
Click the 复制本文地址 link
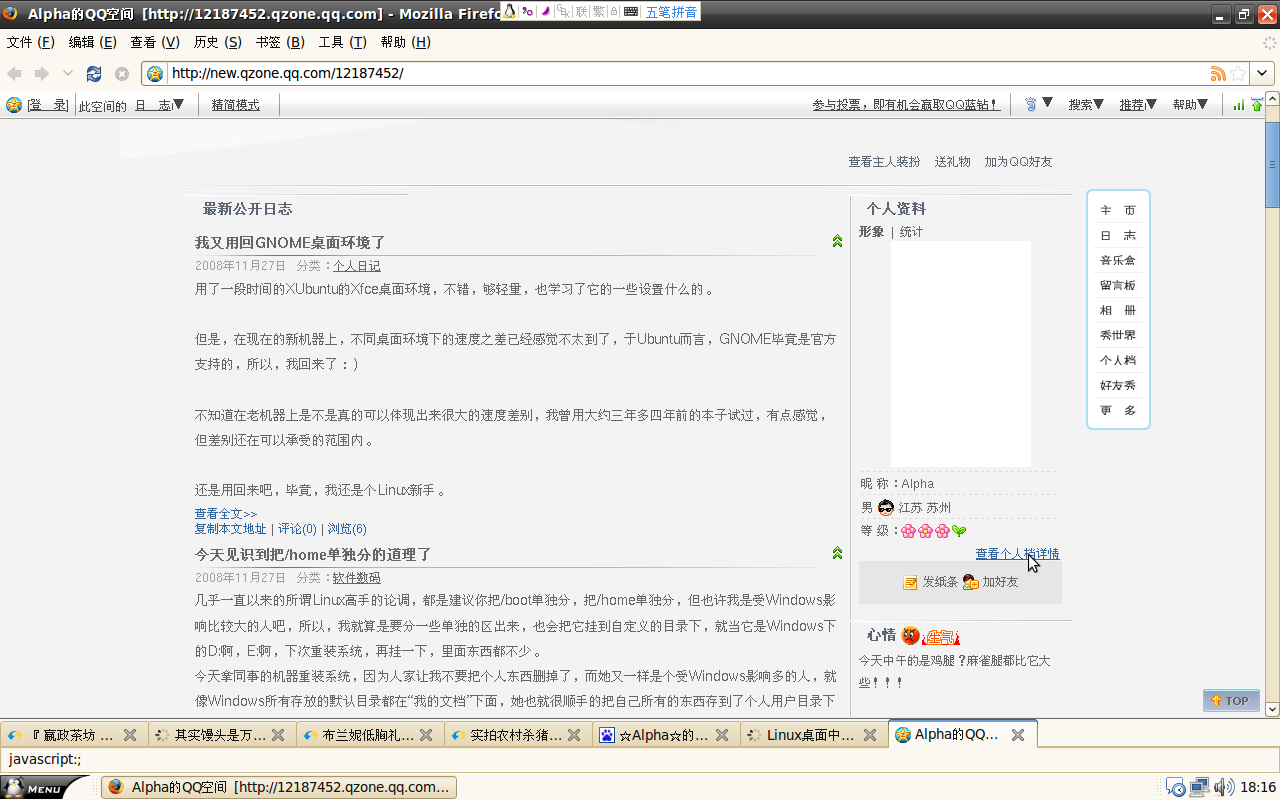[230, 529]
